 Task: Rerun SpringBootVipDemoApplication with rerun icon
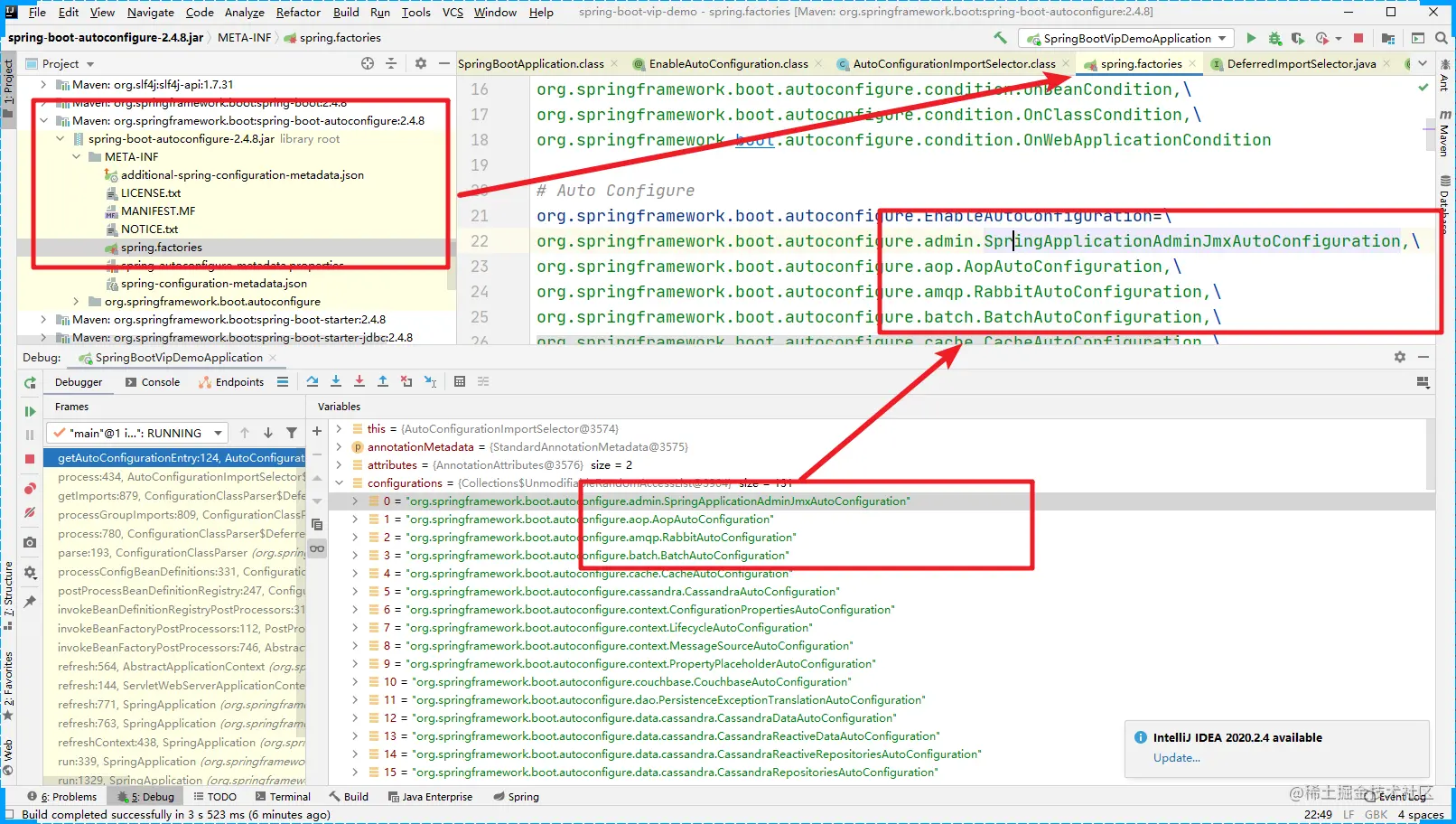30,383
